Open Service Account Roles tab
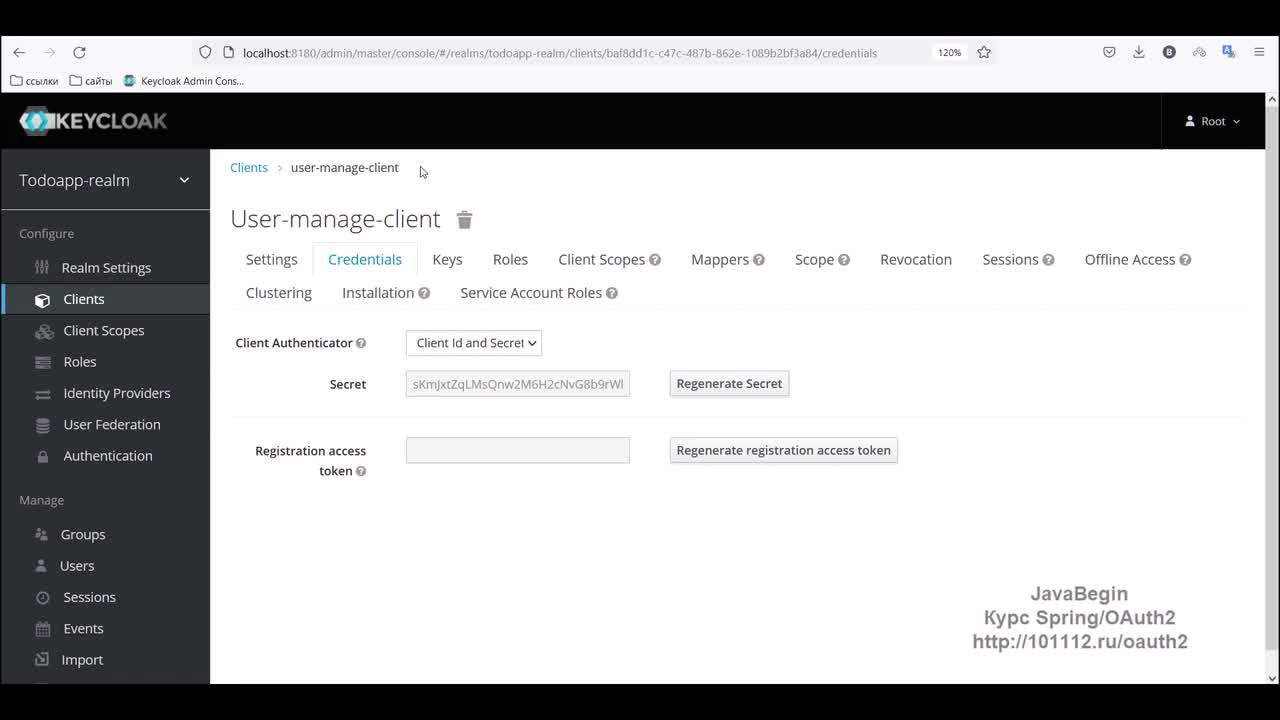This screenshot has height=720, width=1280. pyautogui.click(x=531, y=293)
